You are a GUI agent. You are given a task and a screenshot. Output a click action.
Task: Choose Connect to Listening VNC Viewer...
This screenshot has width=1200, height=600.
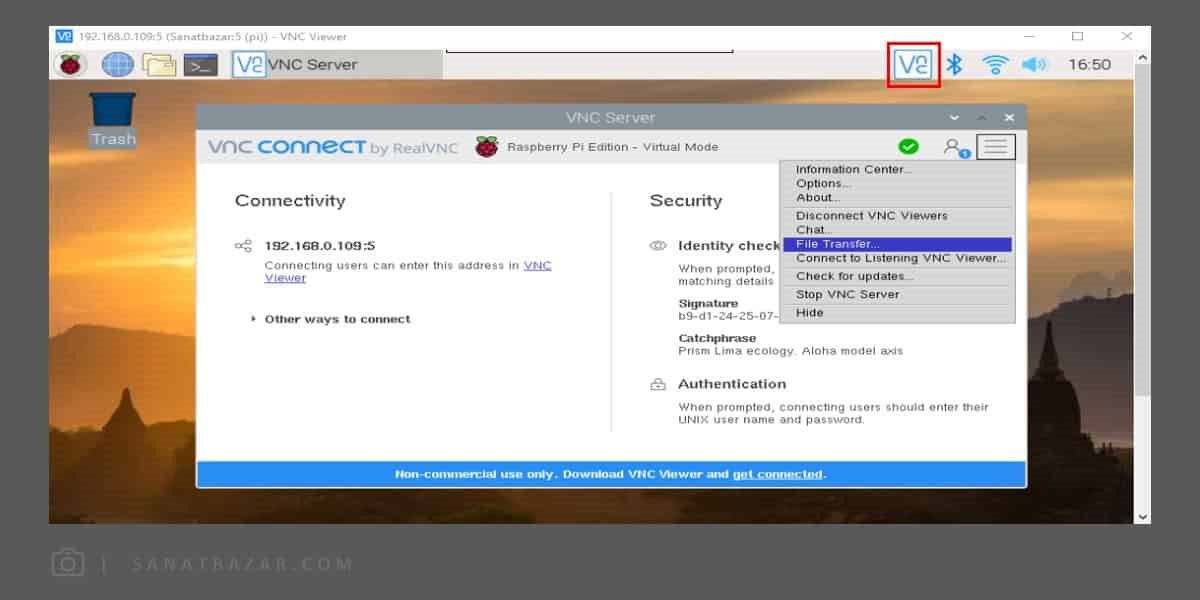tap(897, 258)
